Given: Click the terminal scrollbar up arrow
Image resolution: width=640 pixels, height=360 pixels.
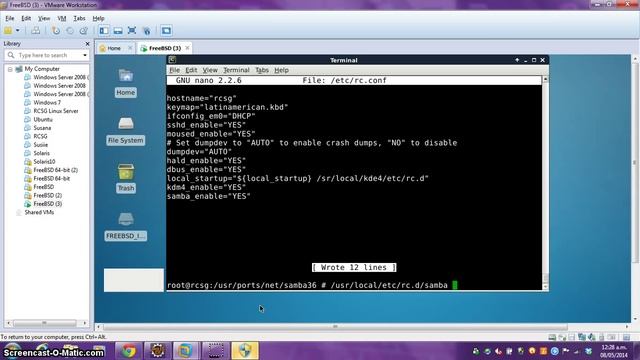Looking at the screenshot, I should pos(545,79).
